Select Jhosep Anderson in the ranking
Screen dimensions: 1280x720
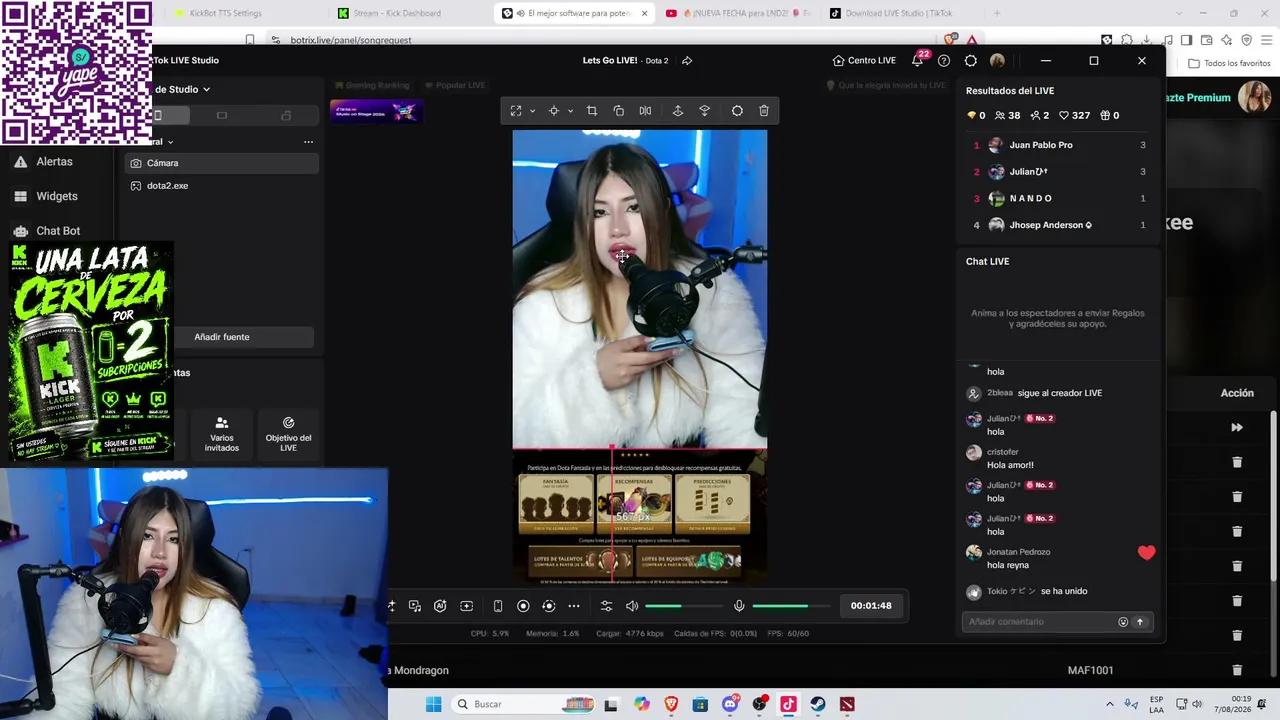[1059, 225]
